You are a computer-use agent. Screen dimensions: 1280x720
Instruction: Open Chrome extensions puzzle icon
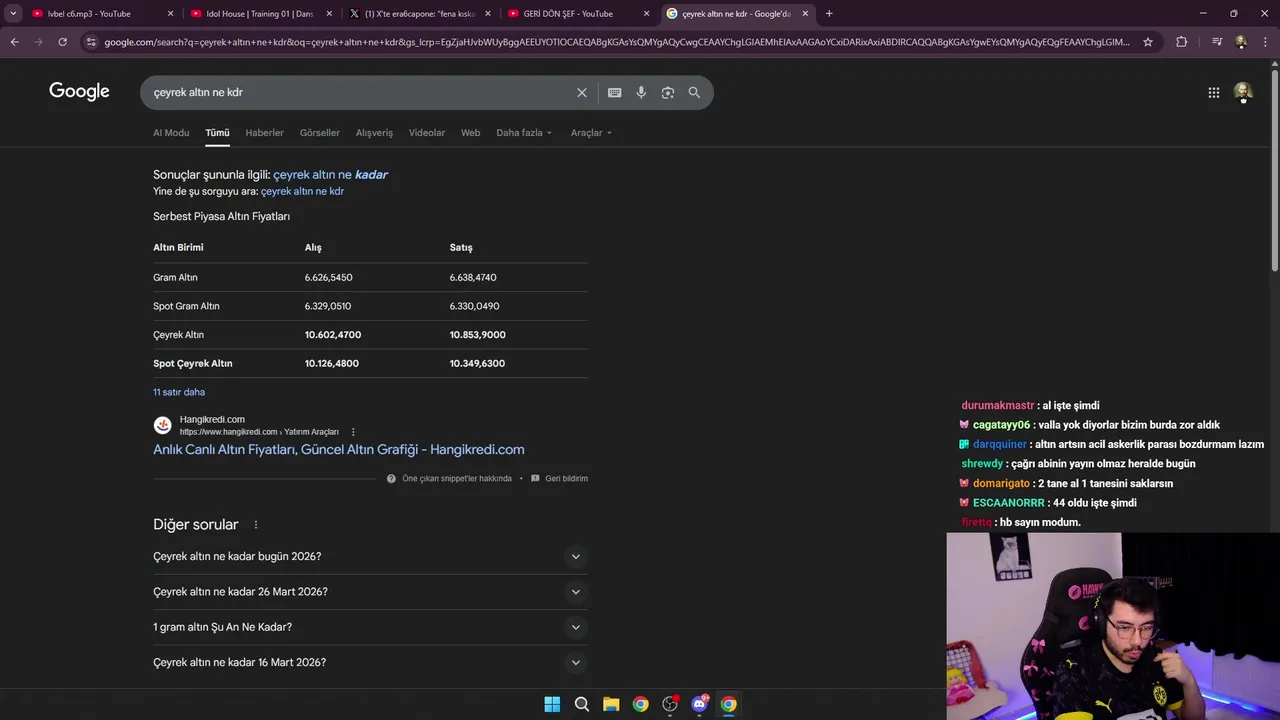click(1181, 42)
